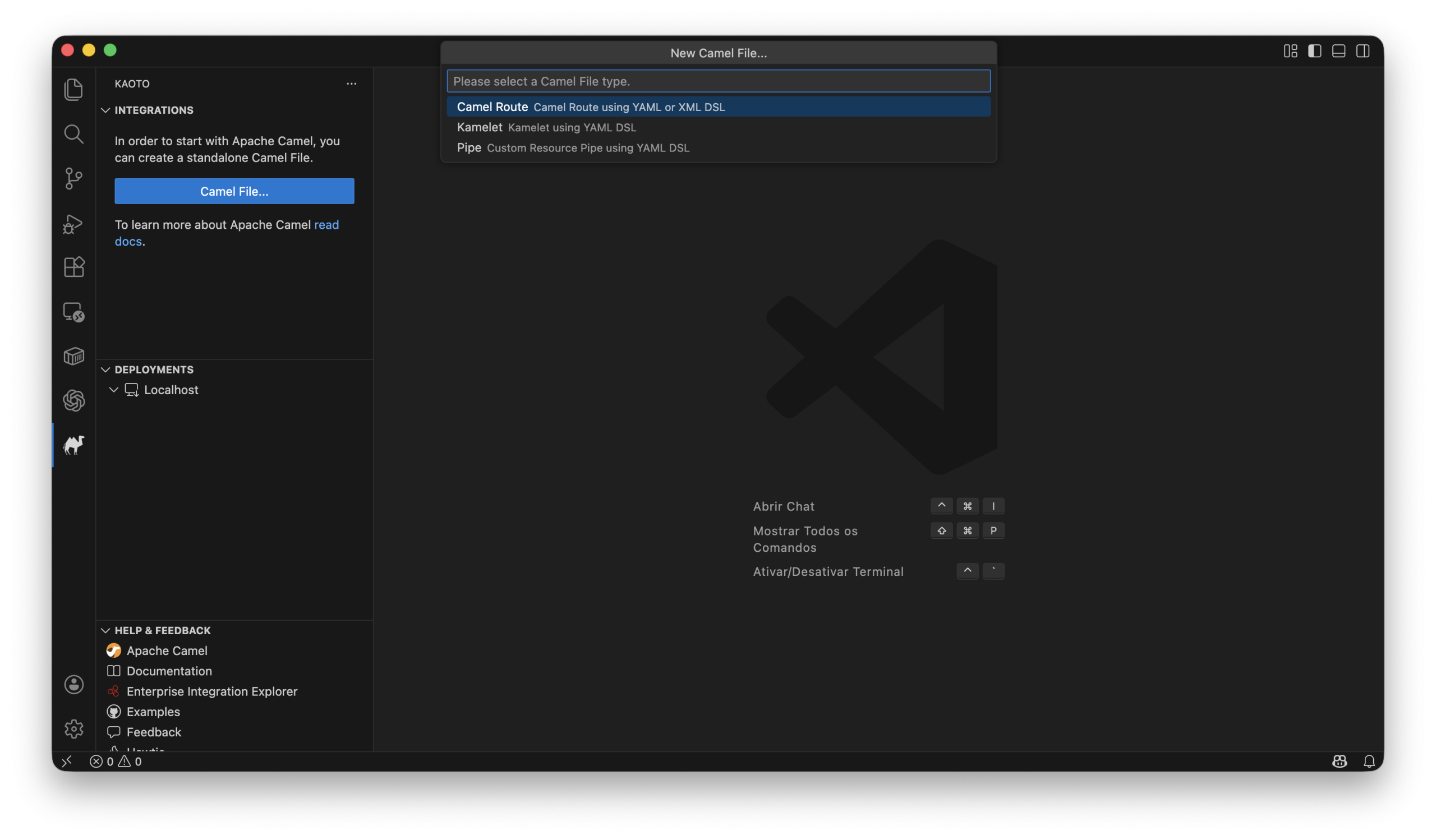Toggle the secondary side bar
Image resolution: width=1436 pixels, height=840 pixels.
click(x=1363, y=51)
